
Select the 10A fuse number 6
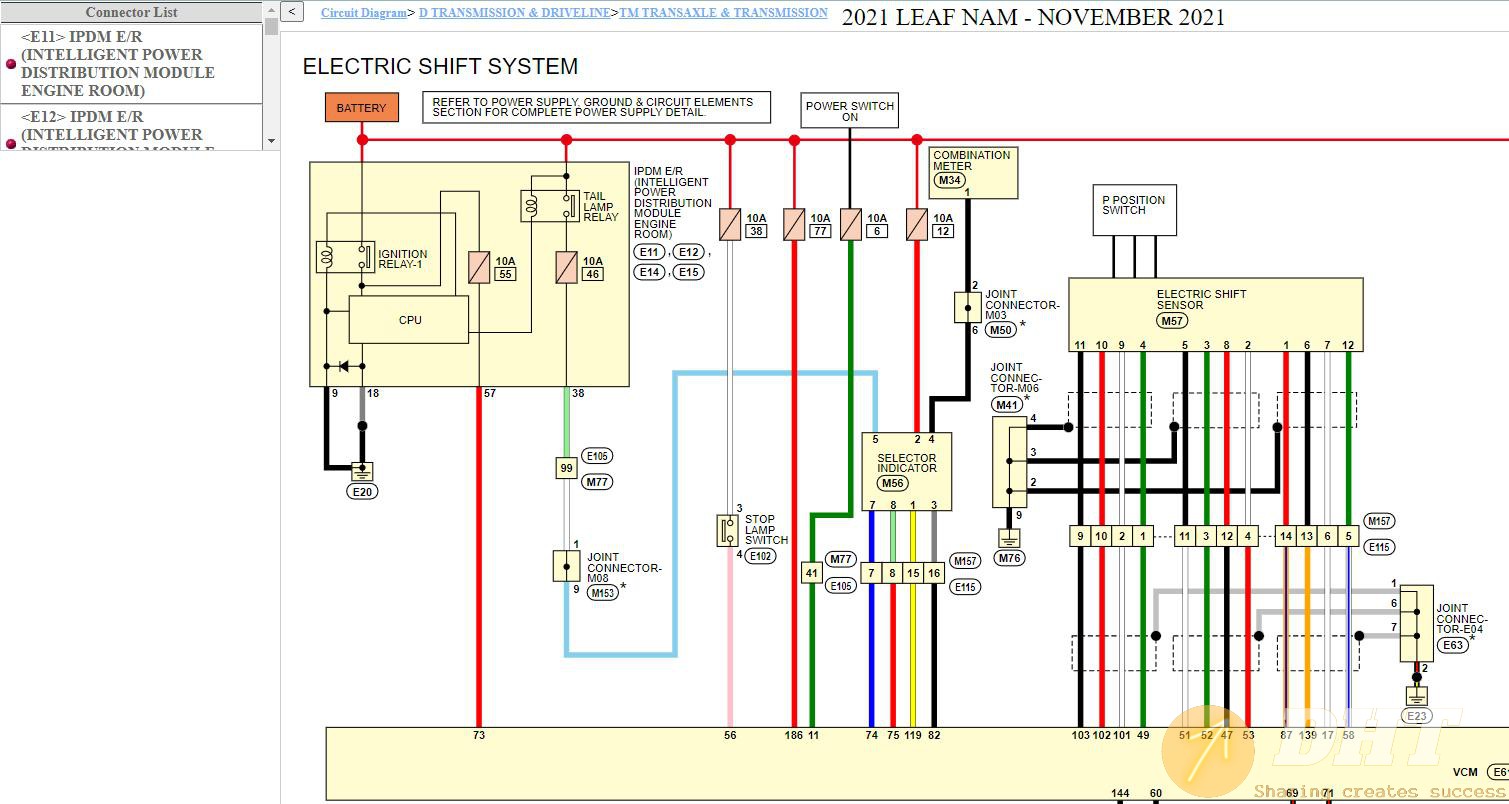click(850, 224)
